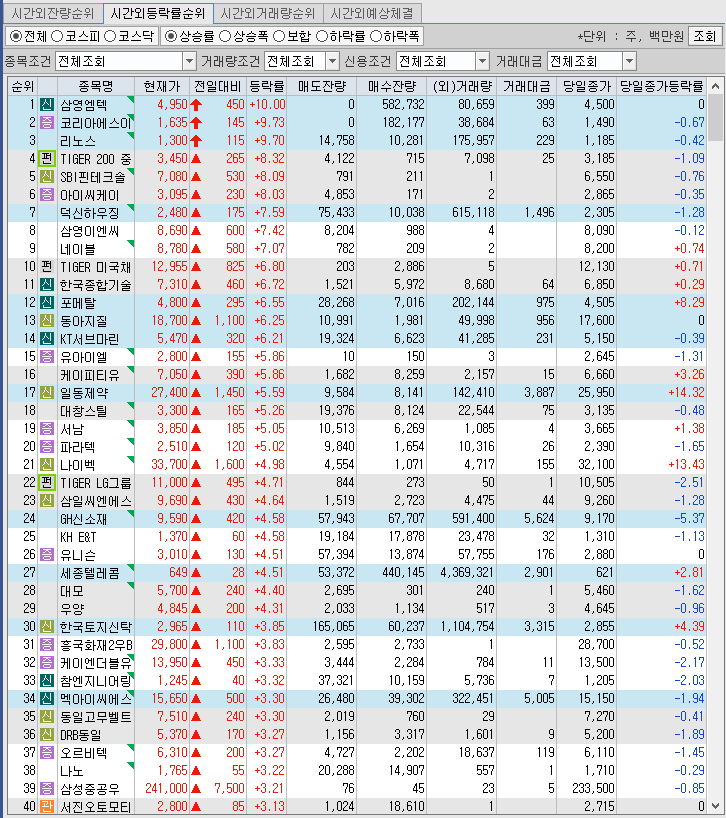Sort by the 현재가 column header

point(162,86)
